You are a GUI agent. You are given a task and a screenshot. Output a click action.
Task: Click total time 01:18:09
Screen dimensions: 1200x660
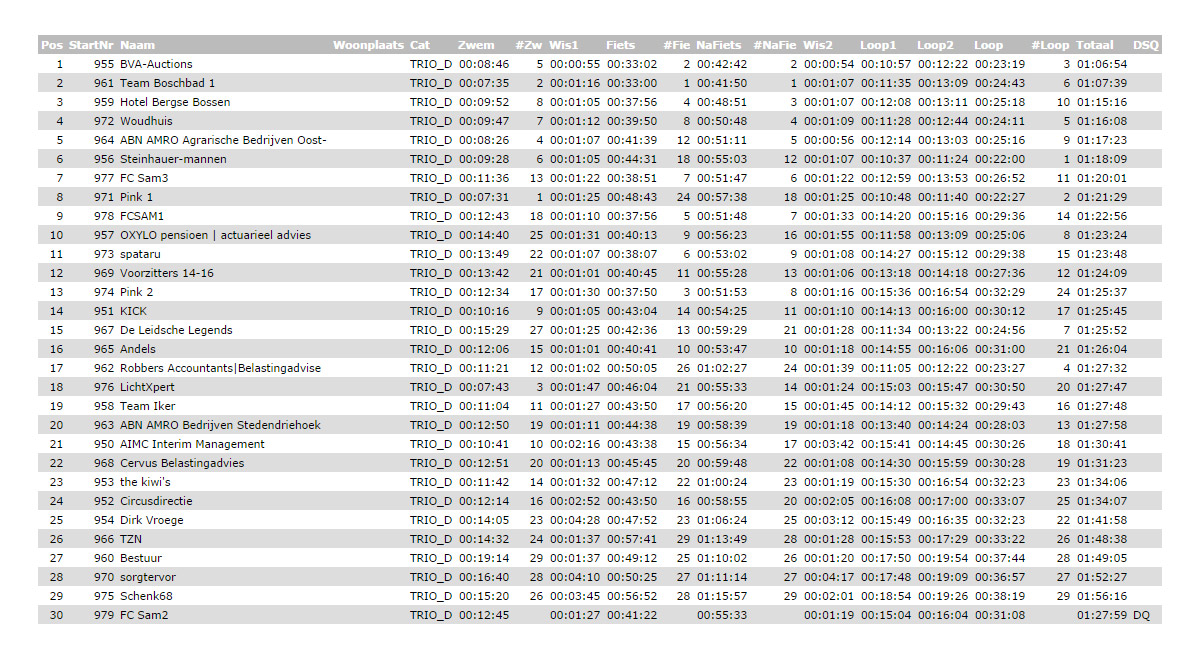point(1102,159)
